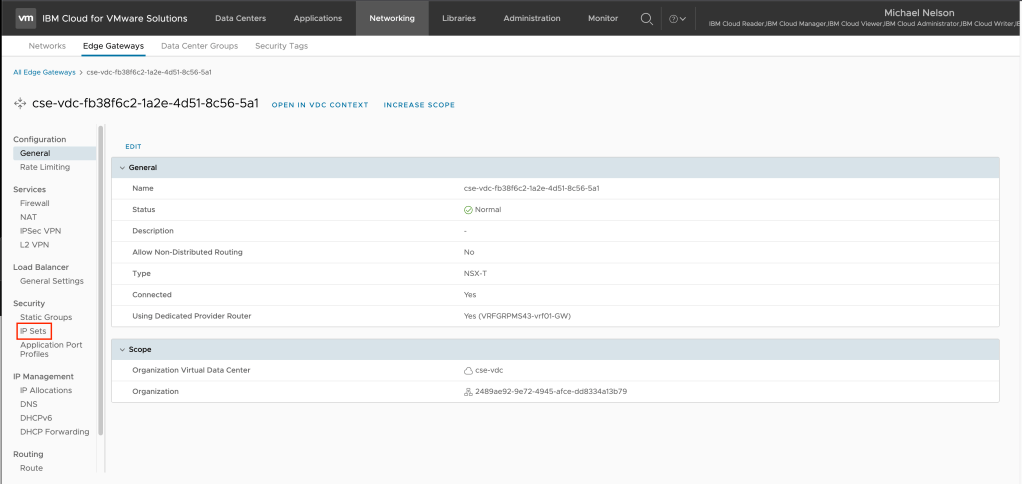
Task: Click the VMware vm logo icon
Action: pyautogui.click(x=27, y=18)
